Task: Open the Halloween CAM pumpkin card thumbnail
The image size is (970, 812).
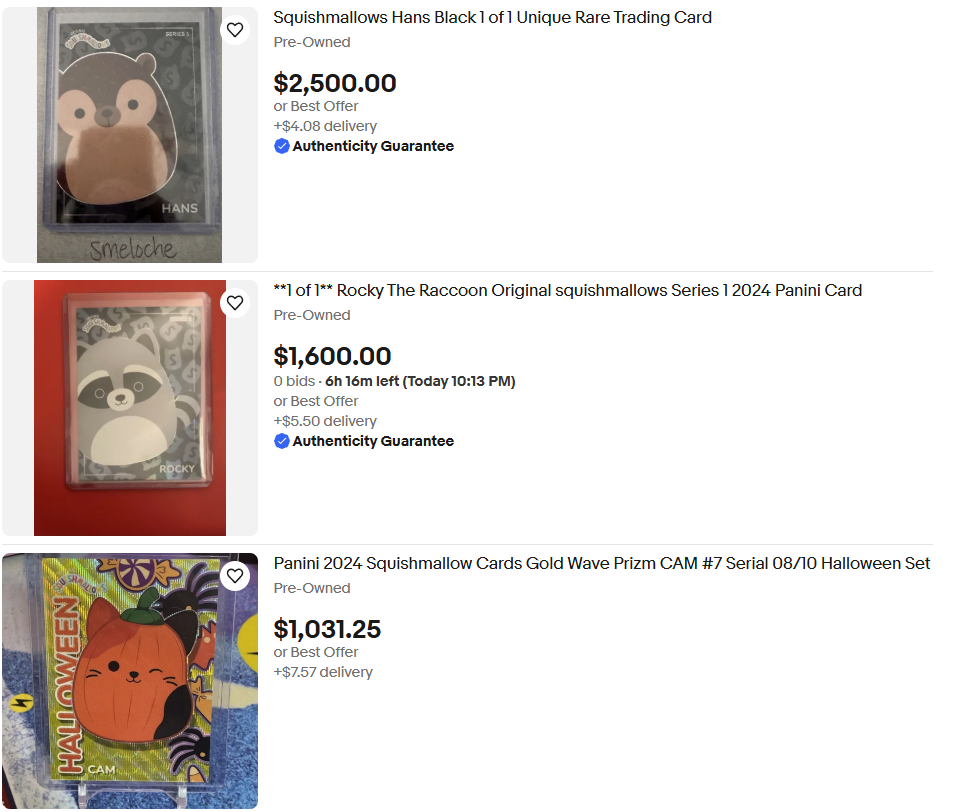Action: [130, 681]
